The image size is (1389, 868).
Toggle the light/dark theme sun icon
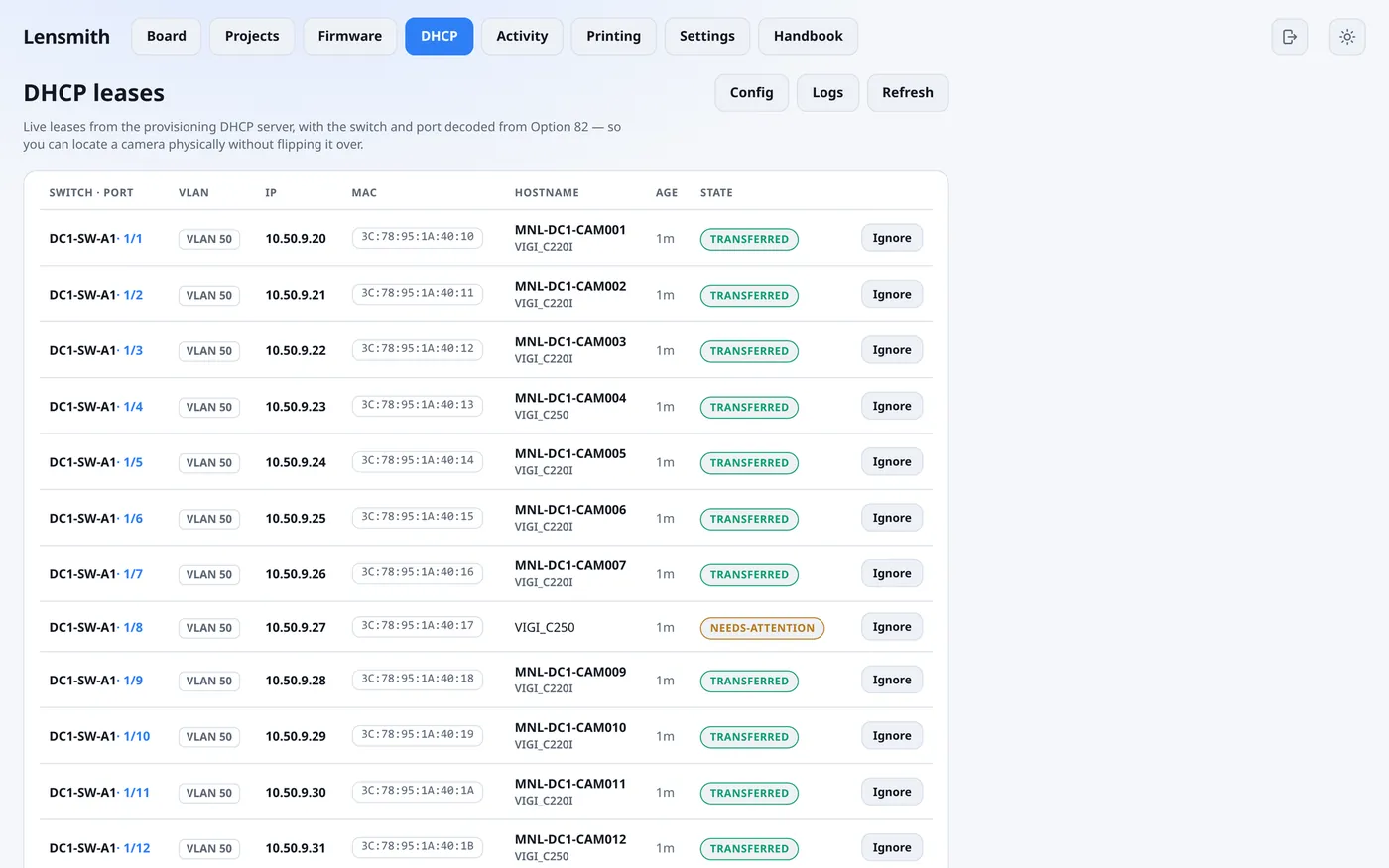tap(1347, 37)
